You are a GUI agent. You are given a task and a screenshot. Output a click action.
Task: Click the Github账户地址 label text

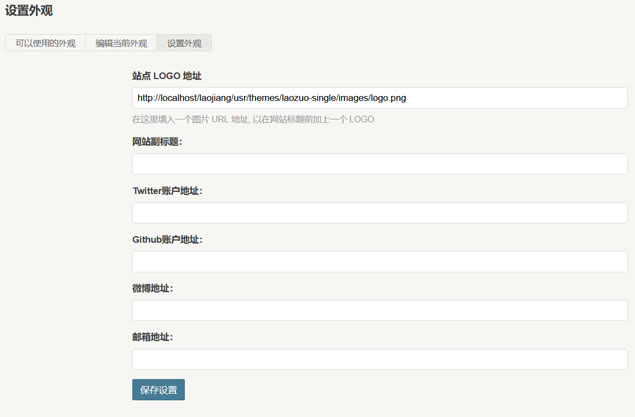[167, 240]
